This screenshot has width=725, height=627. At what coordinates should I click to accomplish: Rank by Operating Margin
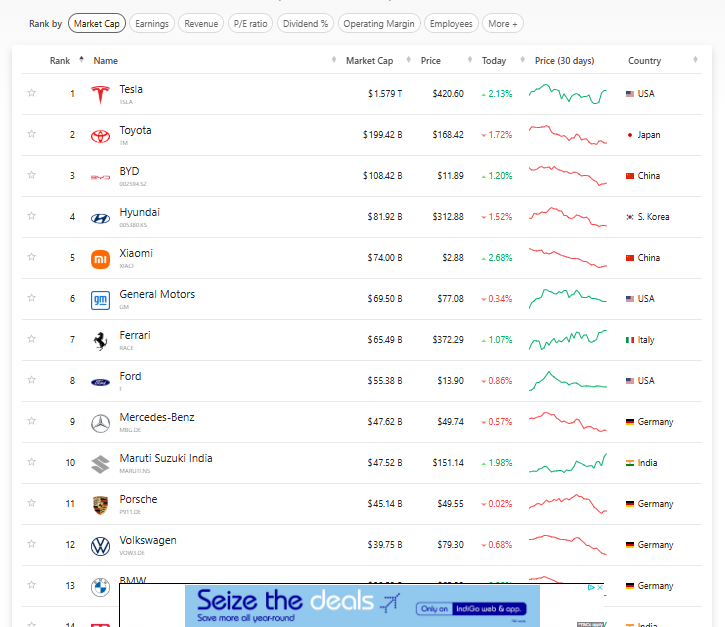379,24
